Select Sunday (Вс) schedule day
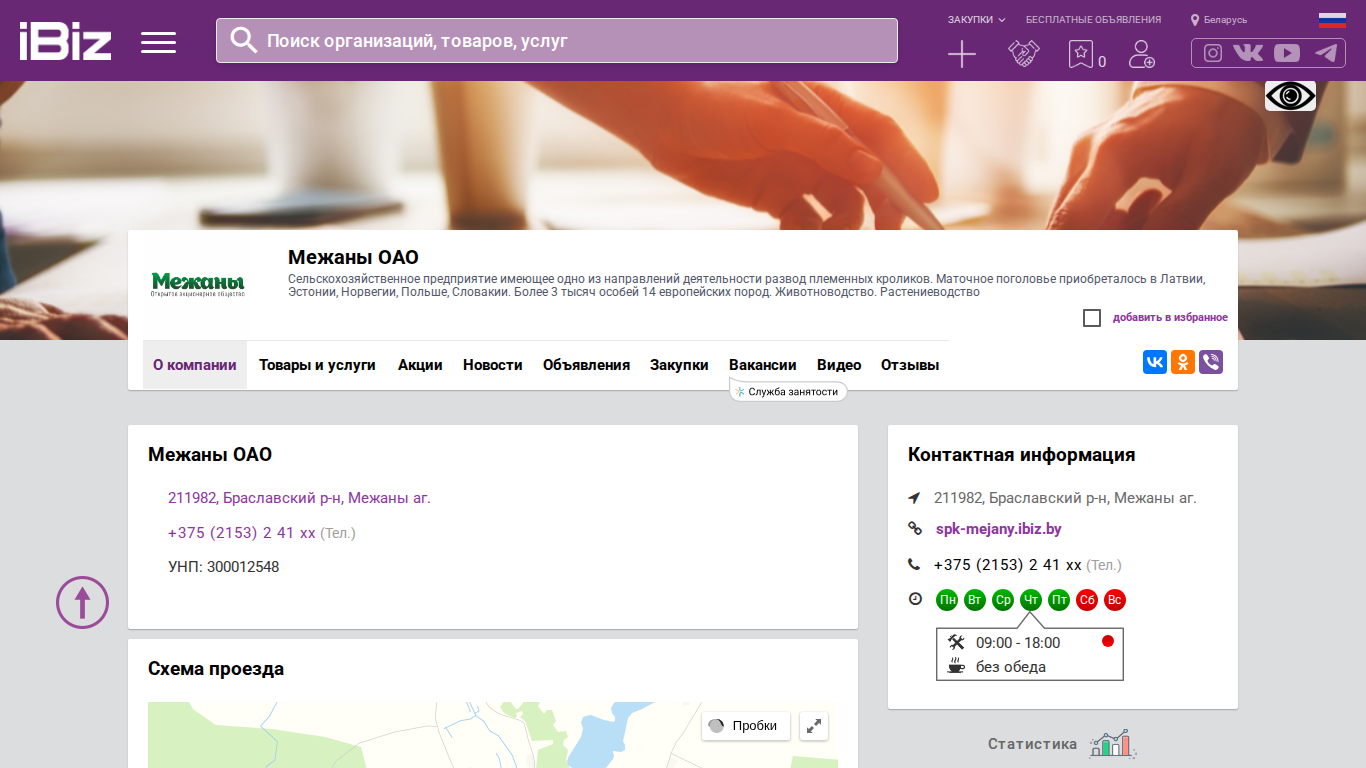 1115,600
